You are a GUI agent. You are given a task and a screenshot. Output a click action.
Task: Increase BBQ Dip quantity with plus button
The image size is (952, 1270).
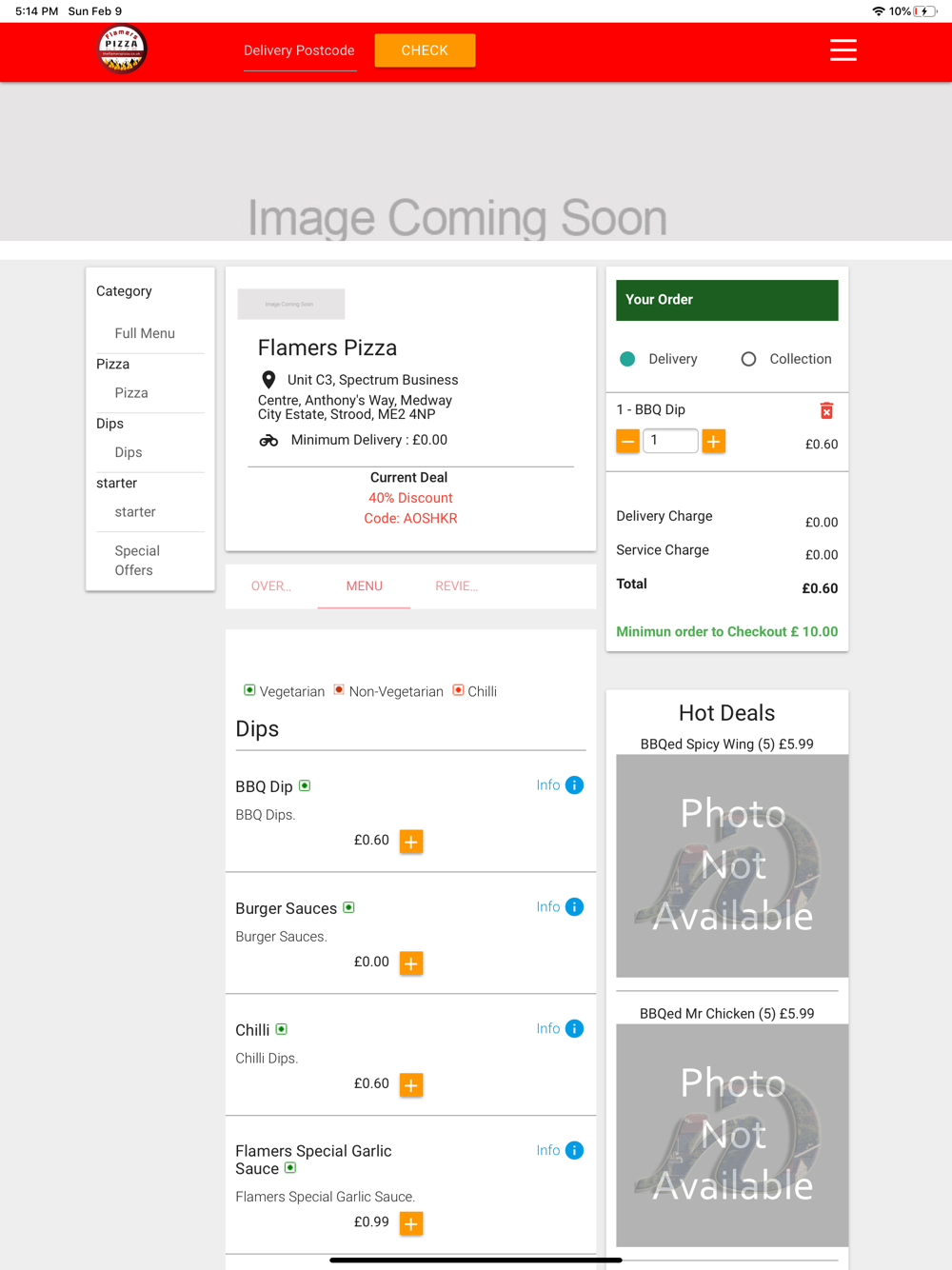coord(713,441)
